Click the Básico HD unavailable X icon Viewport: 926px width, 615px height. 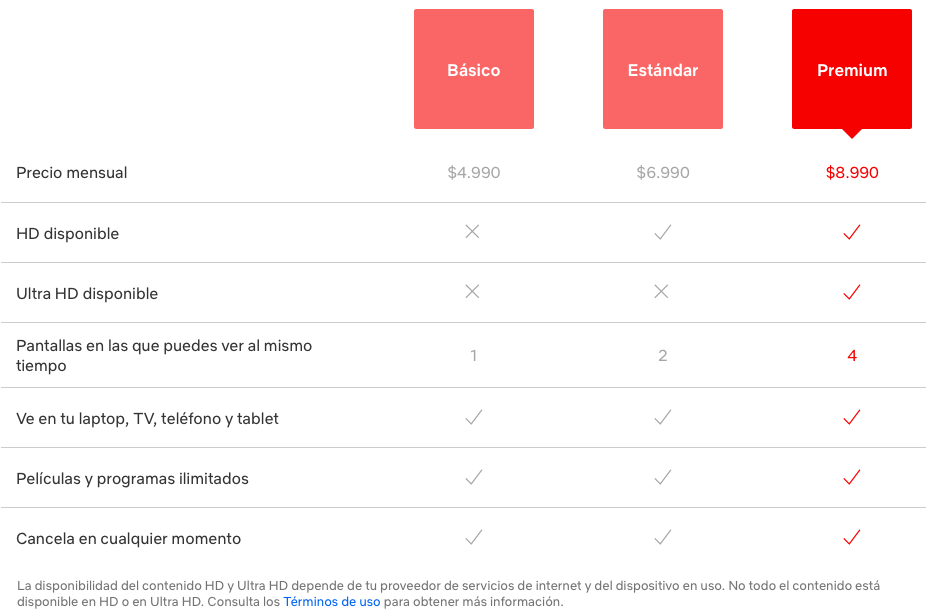tap(473, 232)
